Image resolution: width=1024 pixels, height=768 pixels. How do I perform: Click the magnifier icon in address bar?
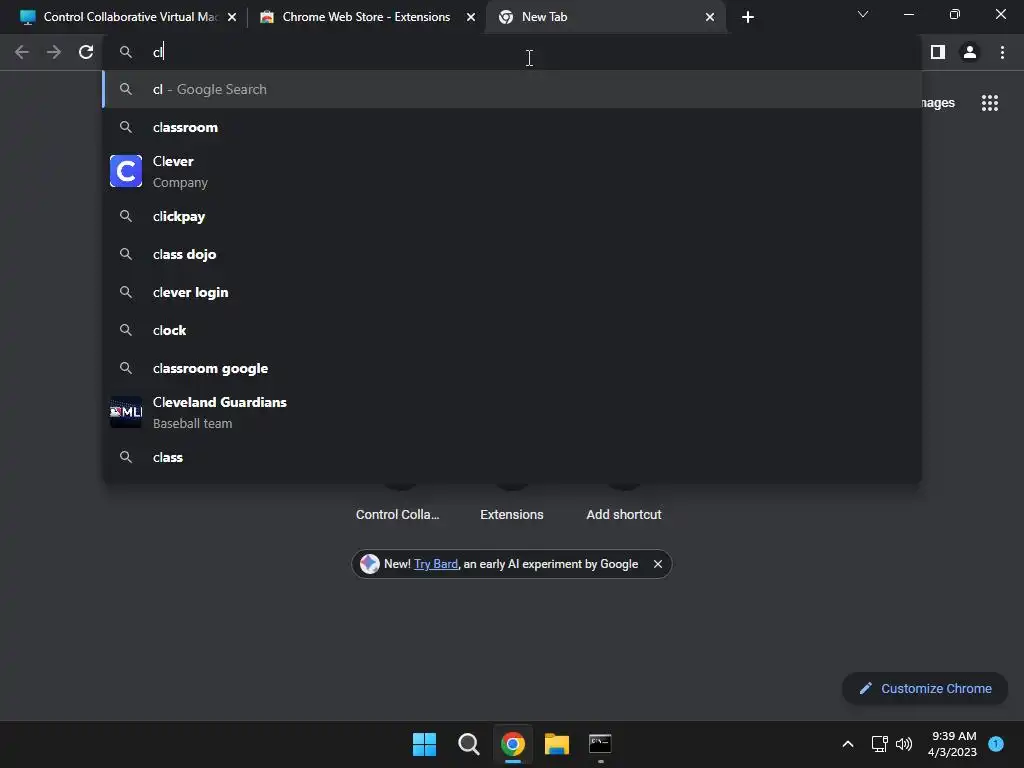pos(126,52)
